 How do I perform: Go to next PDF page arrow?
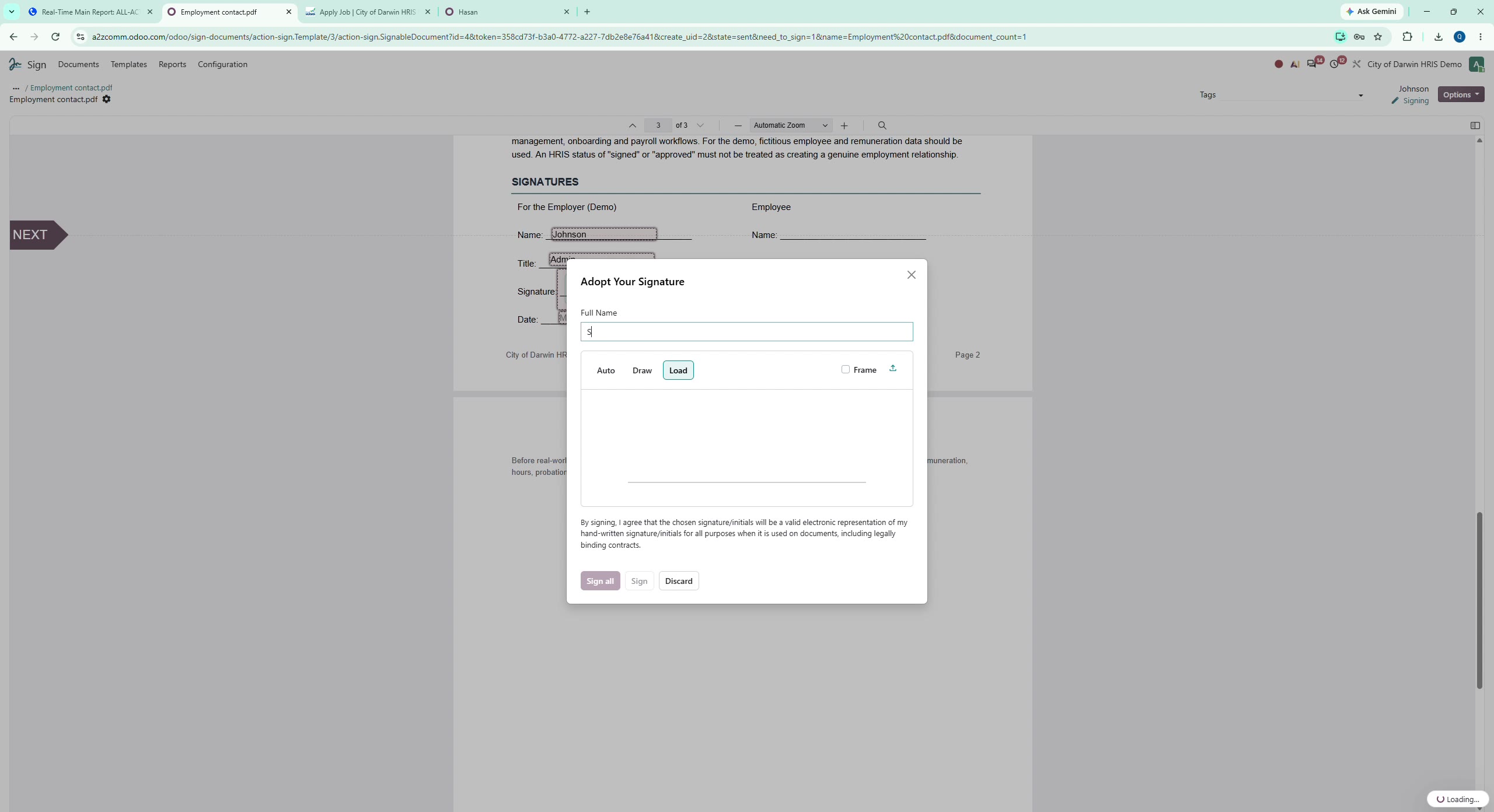pos(700,125)
